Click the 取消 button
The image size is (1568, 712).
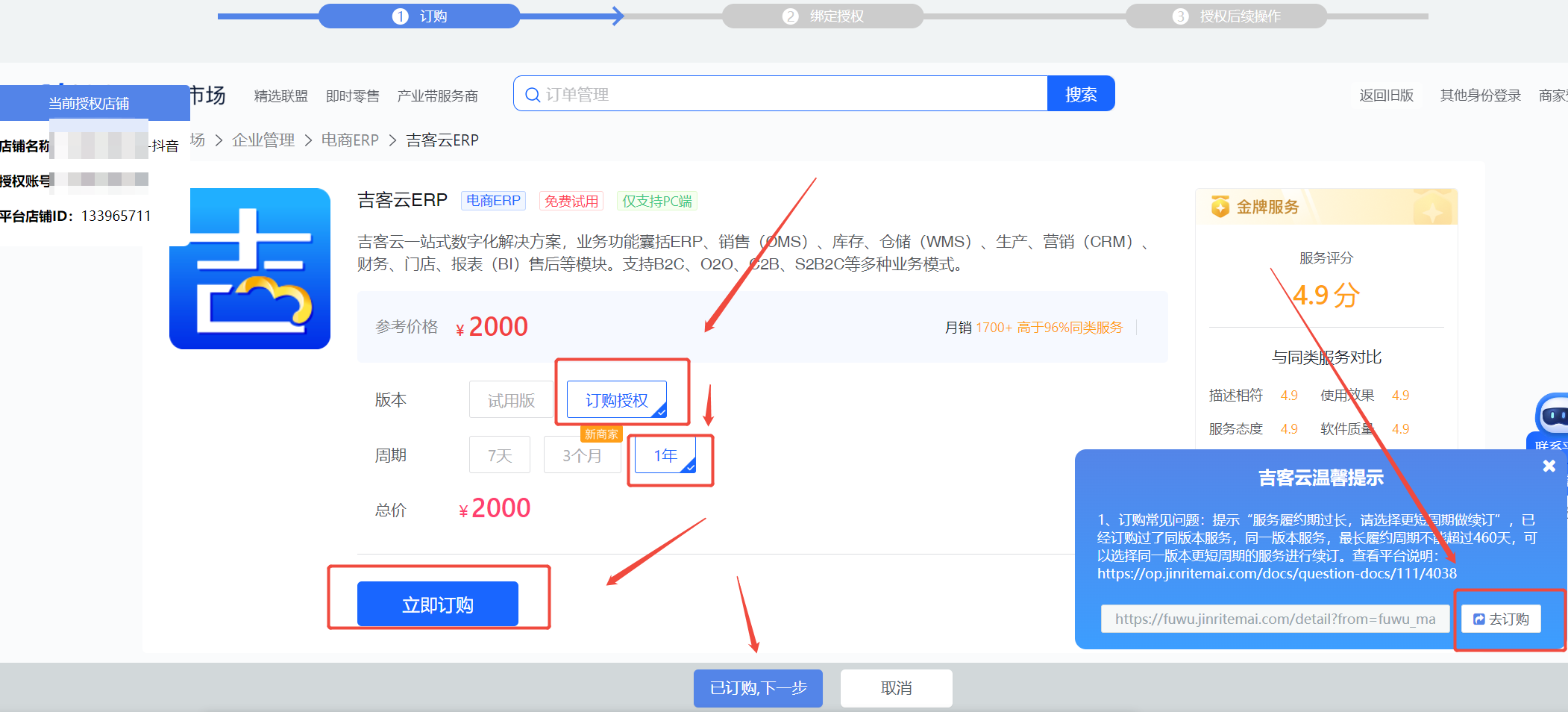(x=897, y=688)
